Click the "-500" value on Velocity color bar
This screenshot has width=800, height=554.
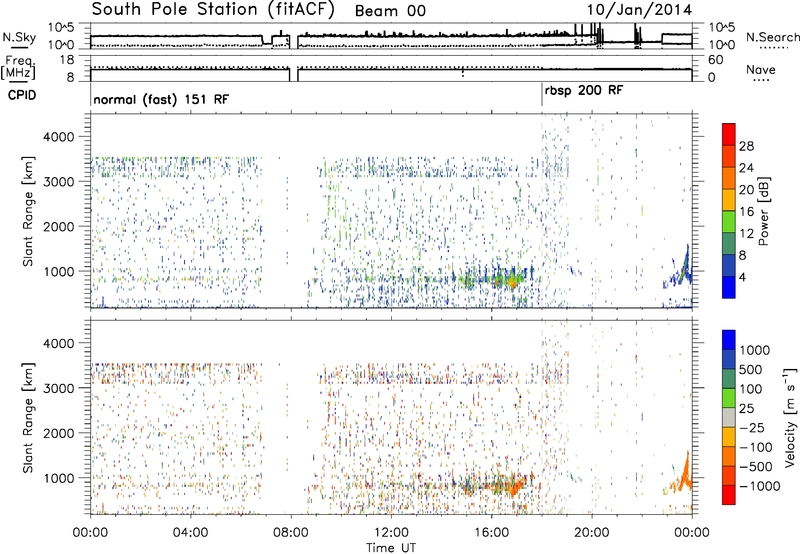pyautogui.click(x=757, y=466)
